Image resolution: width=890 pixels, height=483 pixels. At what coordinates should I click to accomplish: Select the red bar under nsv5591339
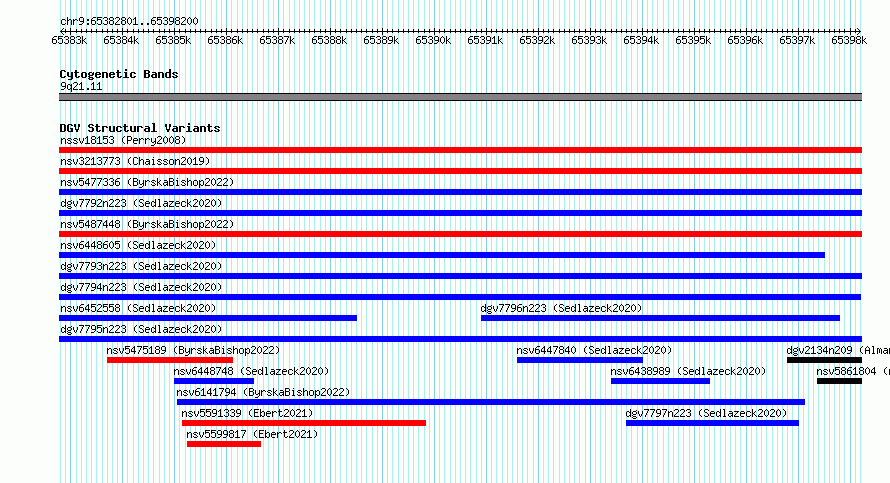[304, 423]
